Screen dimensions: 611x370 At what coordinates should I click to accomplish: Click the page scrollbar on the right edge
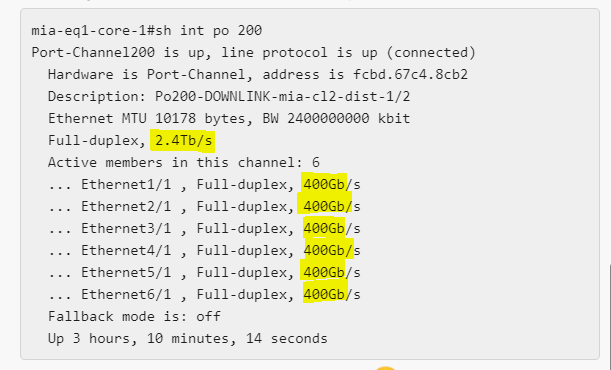coord(610,317)
